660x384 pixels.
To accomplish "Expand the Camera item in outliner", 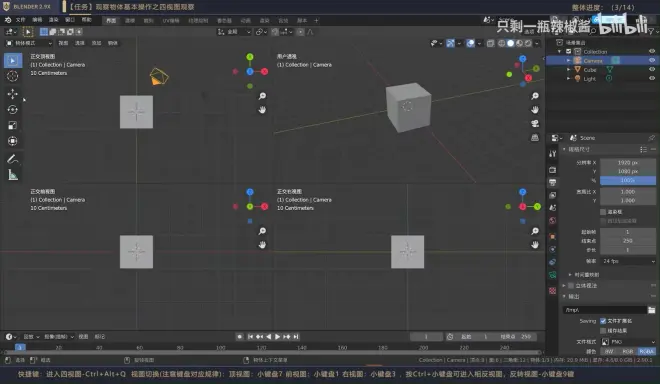I will 569,61.
